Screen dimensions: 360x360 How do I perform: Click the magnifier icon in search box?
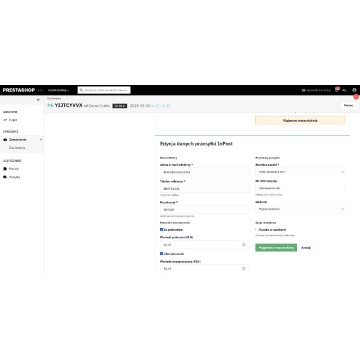pyautogui.click(x=81, y=90)
